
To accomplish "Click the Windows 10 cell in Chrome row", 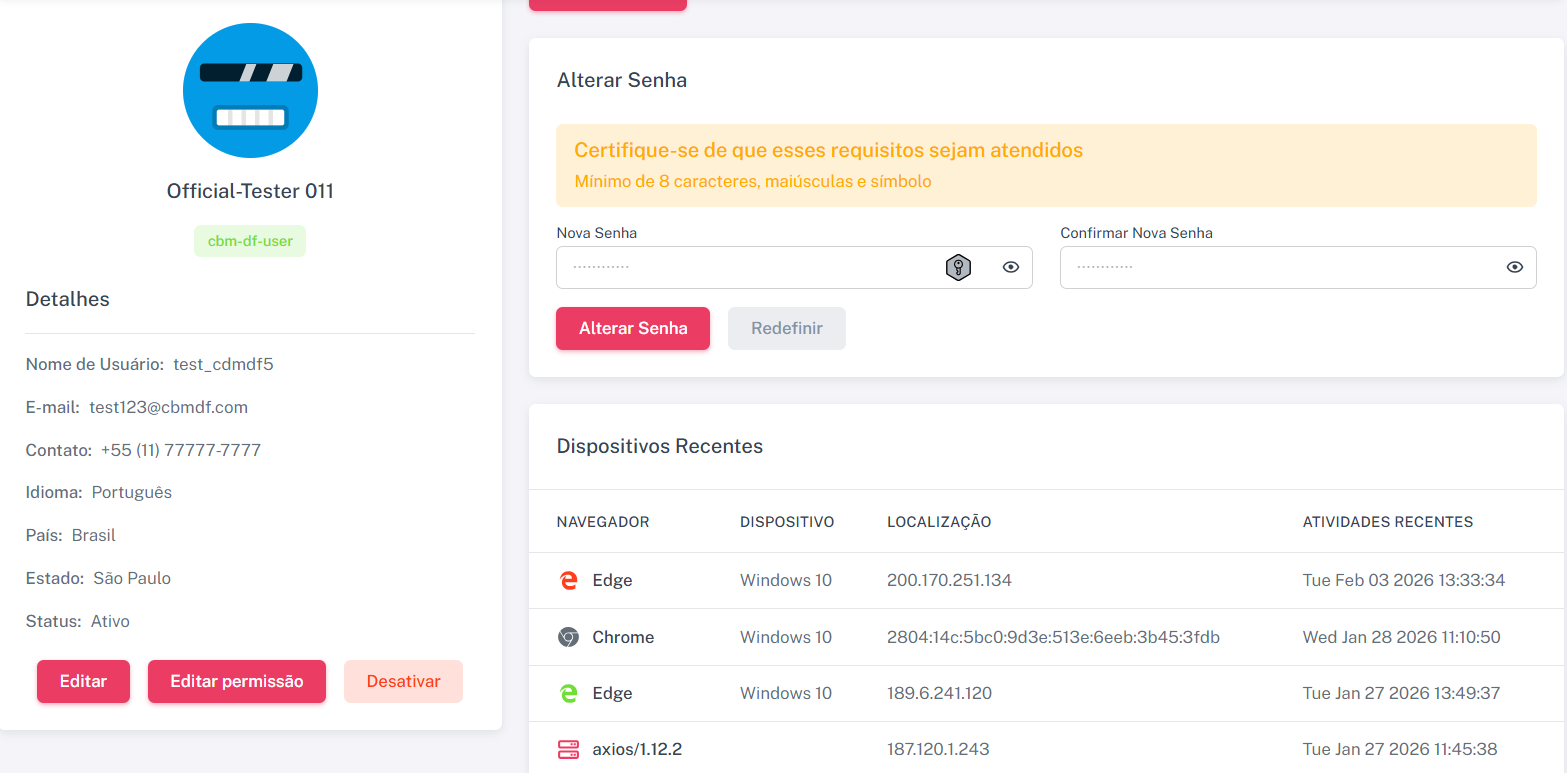I will [x=786, y=637].
